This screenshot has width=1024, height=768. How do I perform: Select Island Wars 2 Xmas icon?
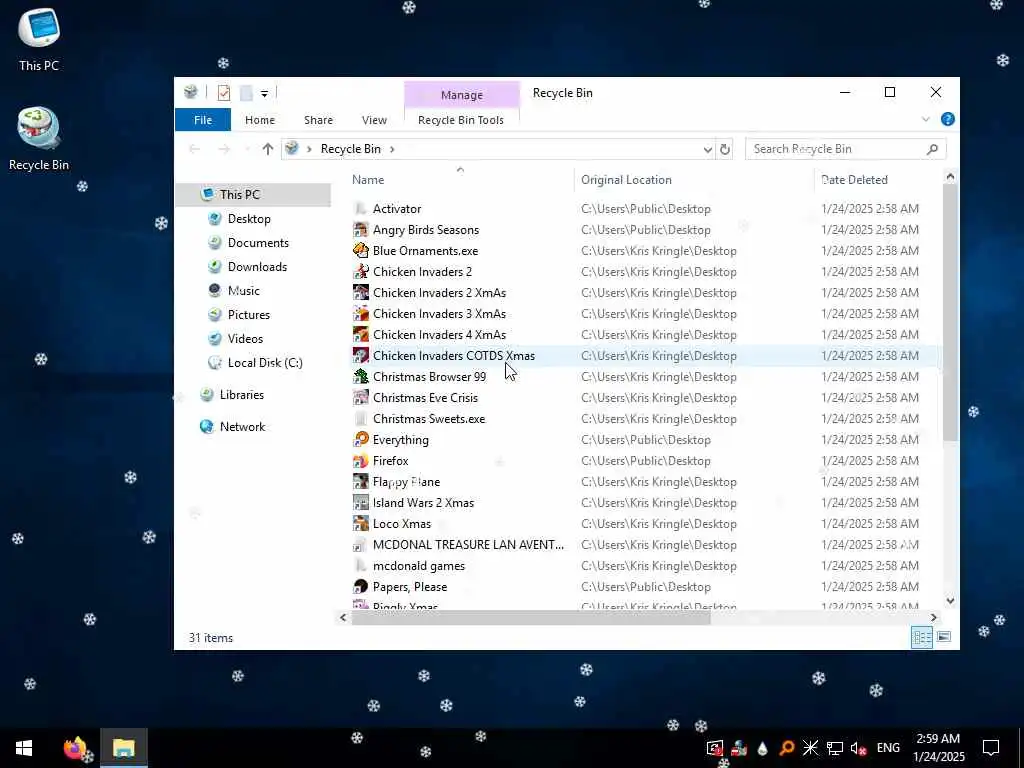tap(360, 503)
